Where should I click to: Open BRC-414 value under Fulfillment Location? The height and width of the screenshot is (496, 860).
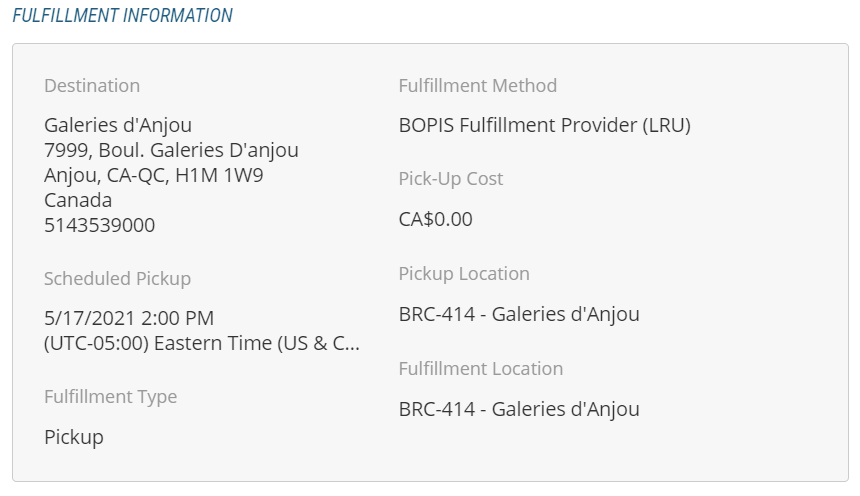tap(518, 409)
